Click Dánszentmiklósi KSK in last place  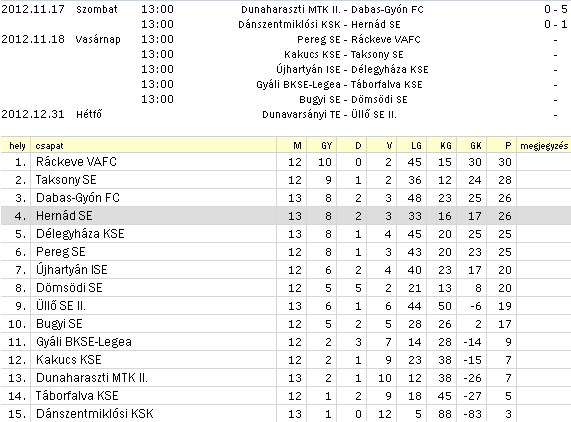pos(95,414)
